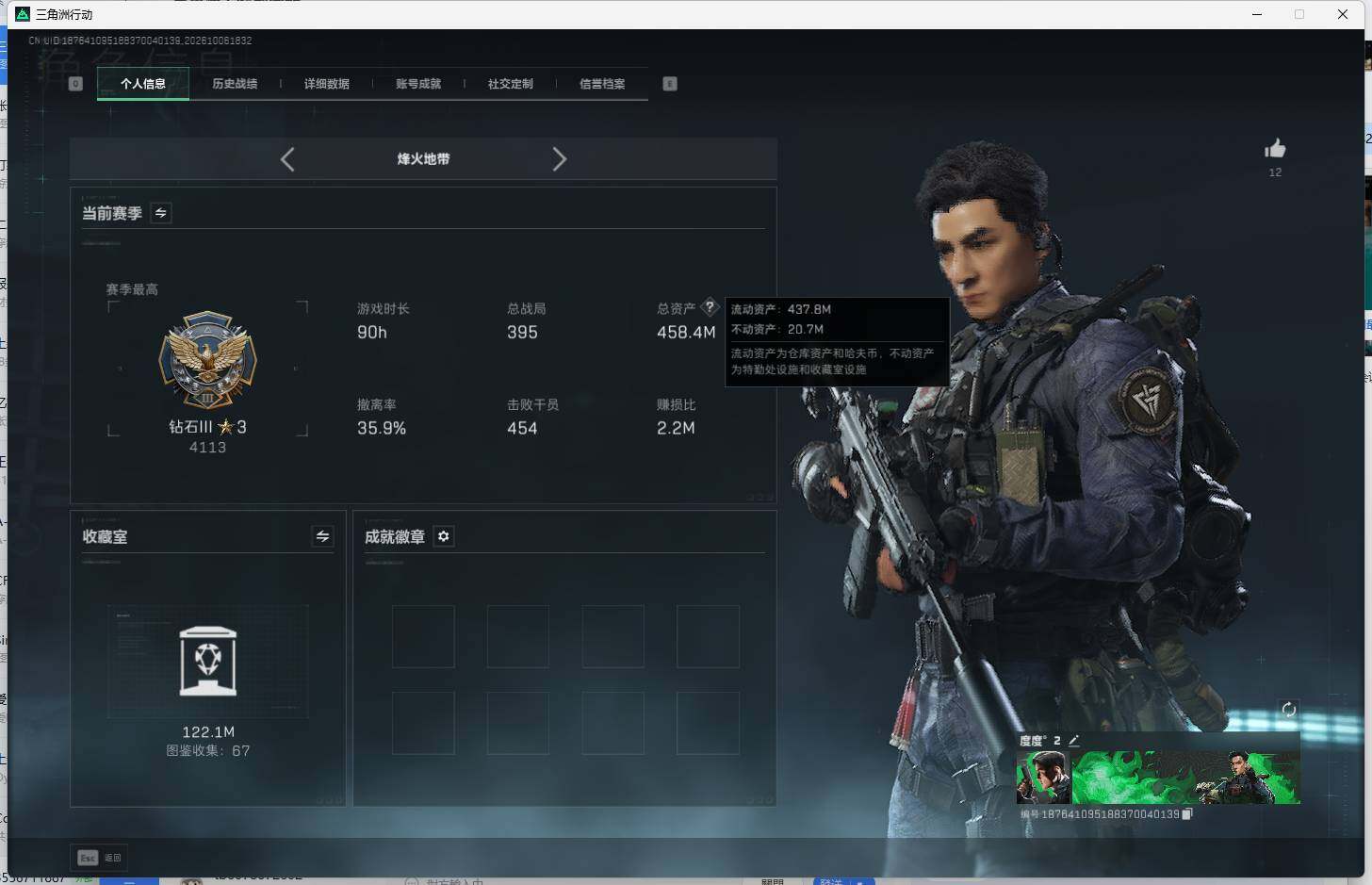Go to the next game mode with the right chevron
Screen dimensions: 1372x885
559,159
